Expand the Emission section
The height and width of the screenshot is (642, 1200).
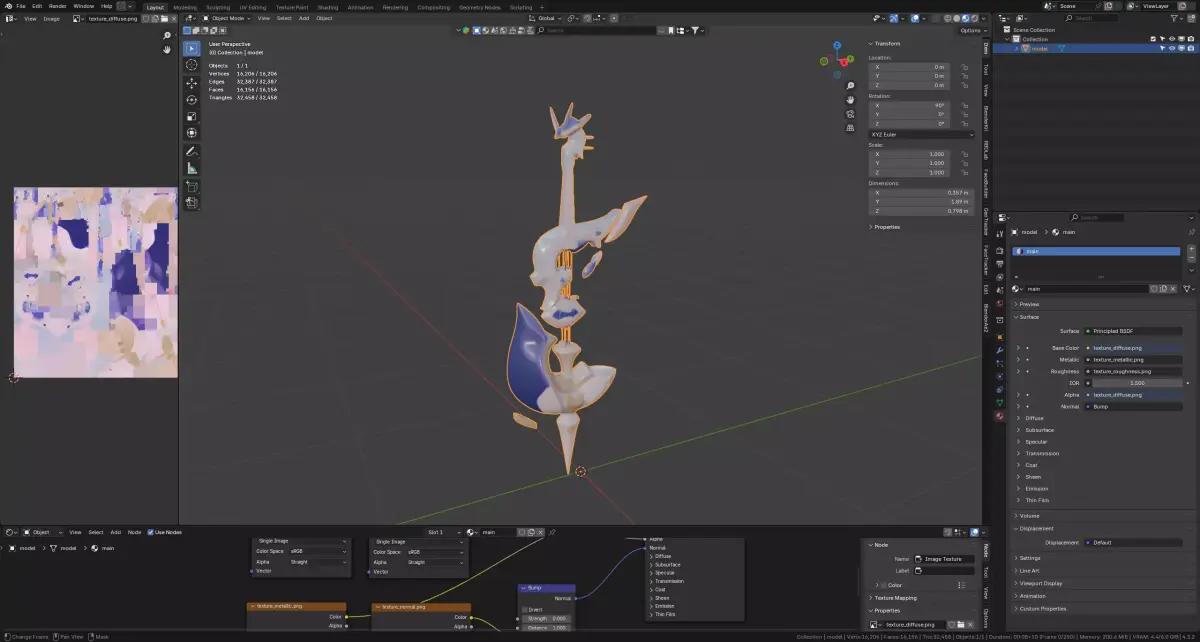click(x=1035, y=488)
